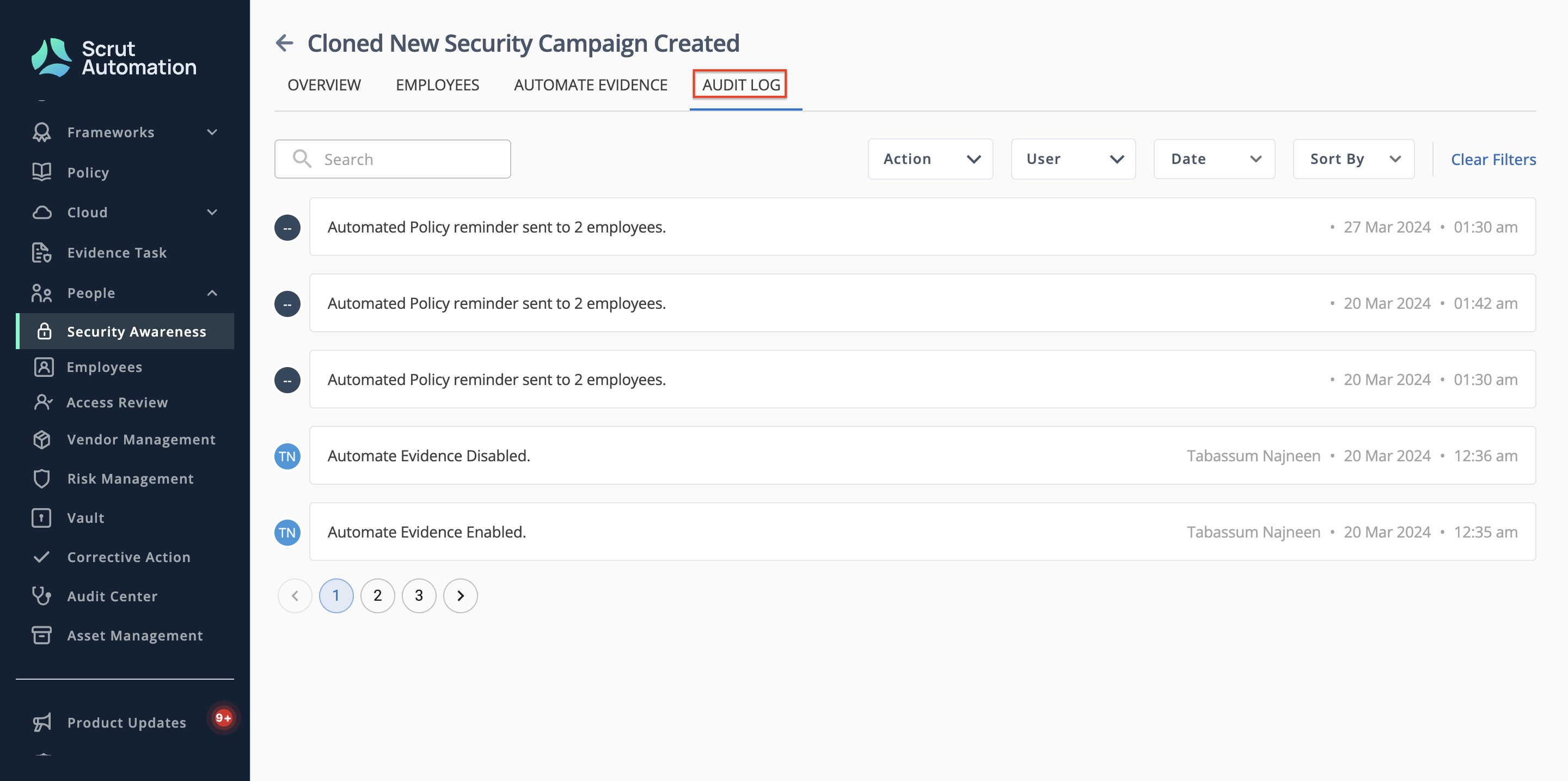1568x781 pixels.
Task: Click the Corrective Action checkmark icon
Action: [x=41, y=557]
